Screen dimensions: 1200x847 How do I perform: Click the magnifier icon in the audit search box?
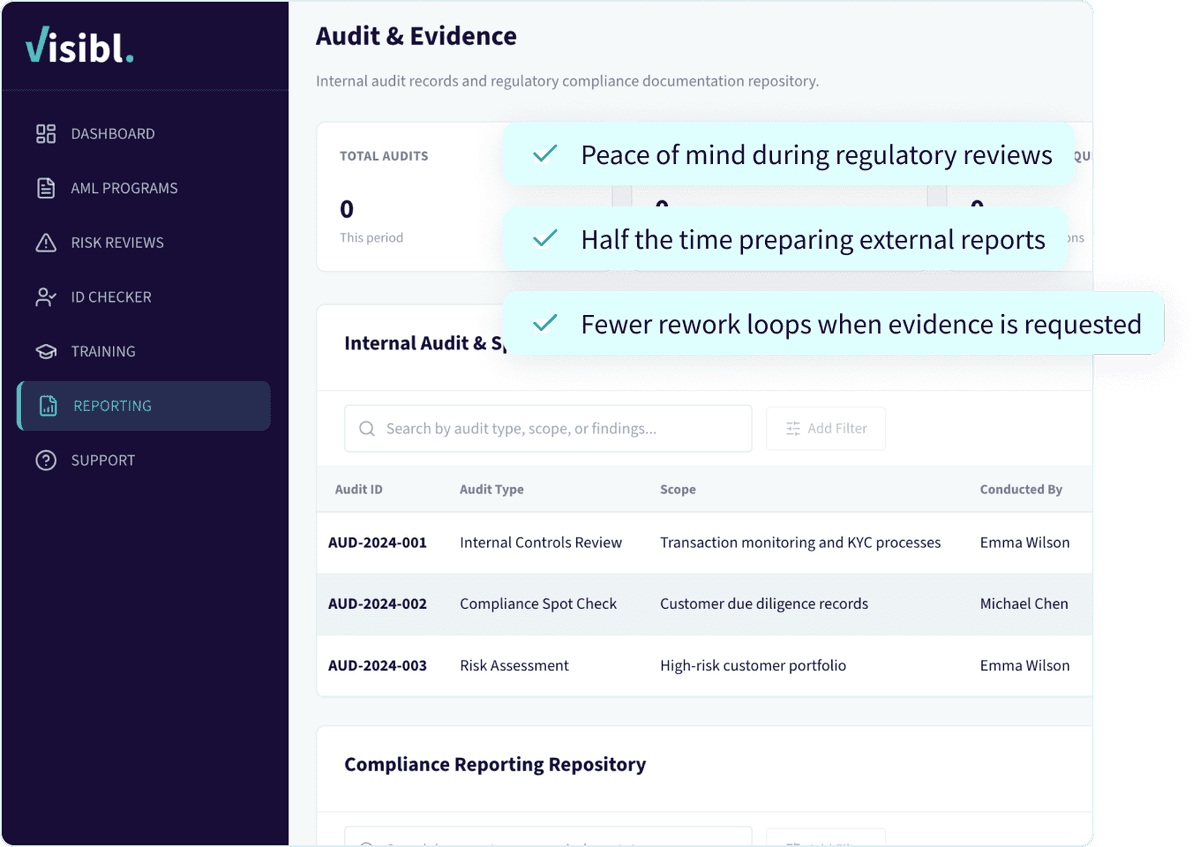(x=367, y=429)
